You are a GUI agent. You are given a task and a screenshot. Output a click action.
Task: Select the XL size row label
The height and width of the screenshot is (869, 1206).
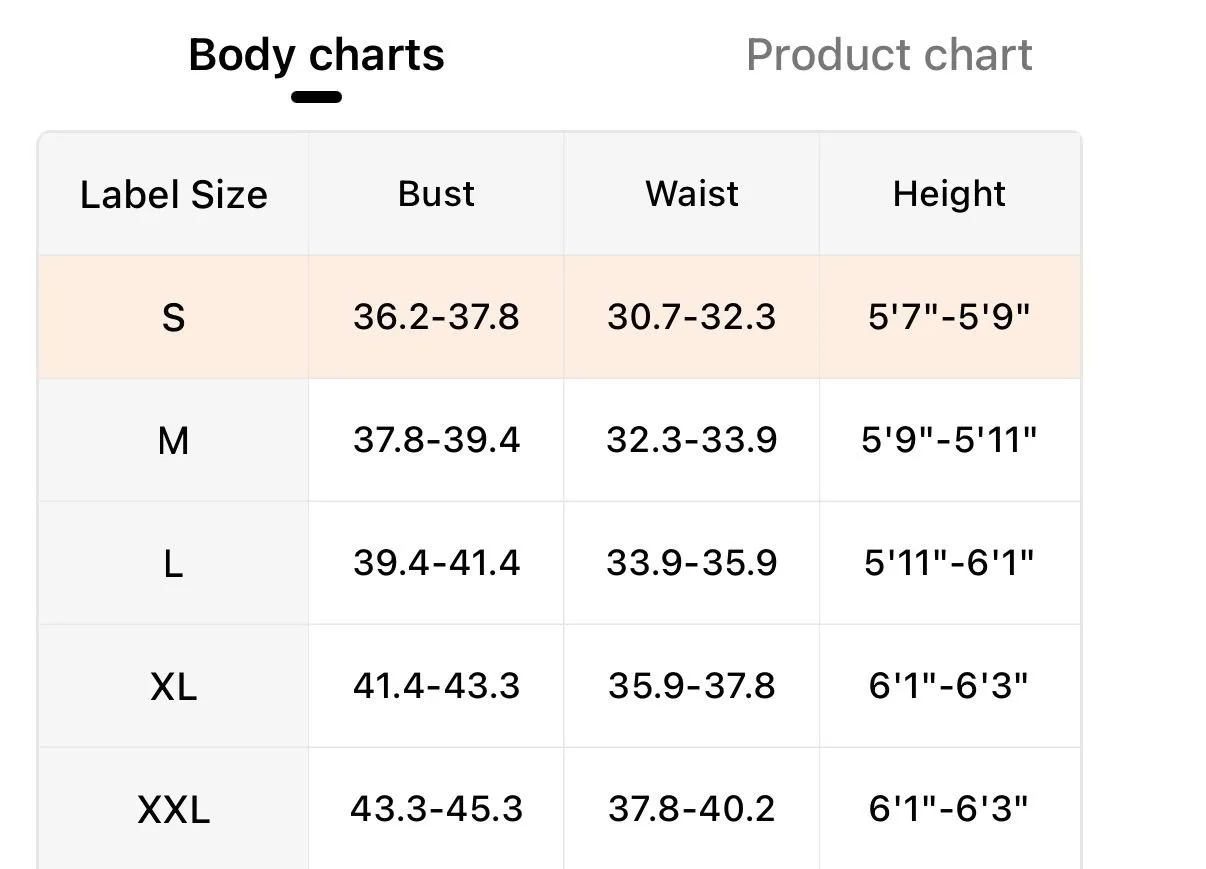pos(173,687)
